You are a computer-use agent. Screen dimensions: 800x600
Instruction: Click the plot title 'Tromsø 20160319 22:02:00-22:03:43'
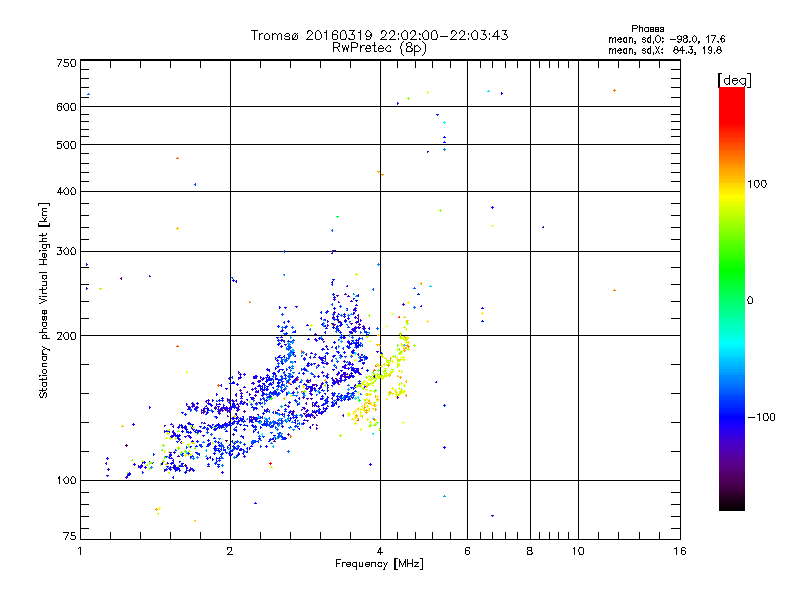click(x=379, y=35)
